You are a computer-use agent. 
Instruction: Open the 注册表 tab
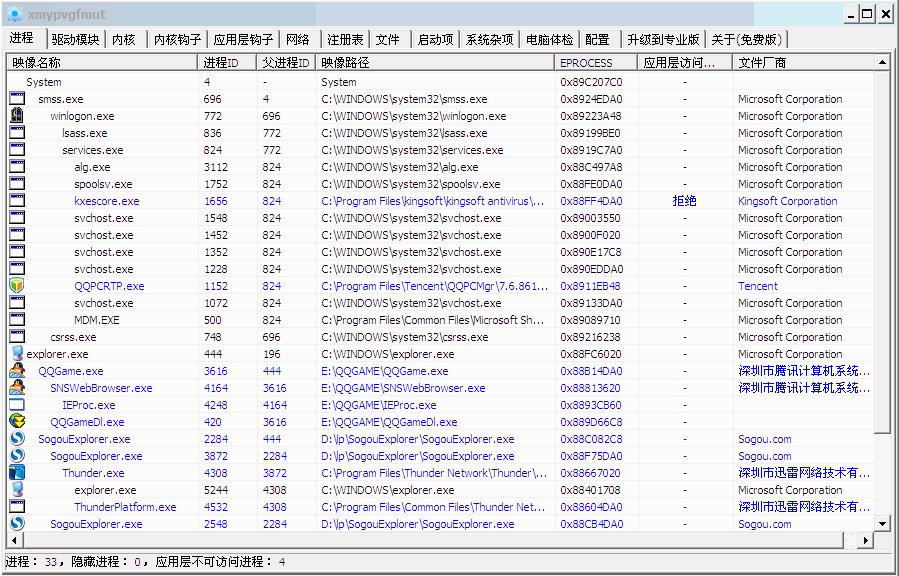click(345, 40)
